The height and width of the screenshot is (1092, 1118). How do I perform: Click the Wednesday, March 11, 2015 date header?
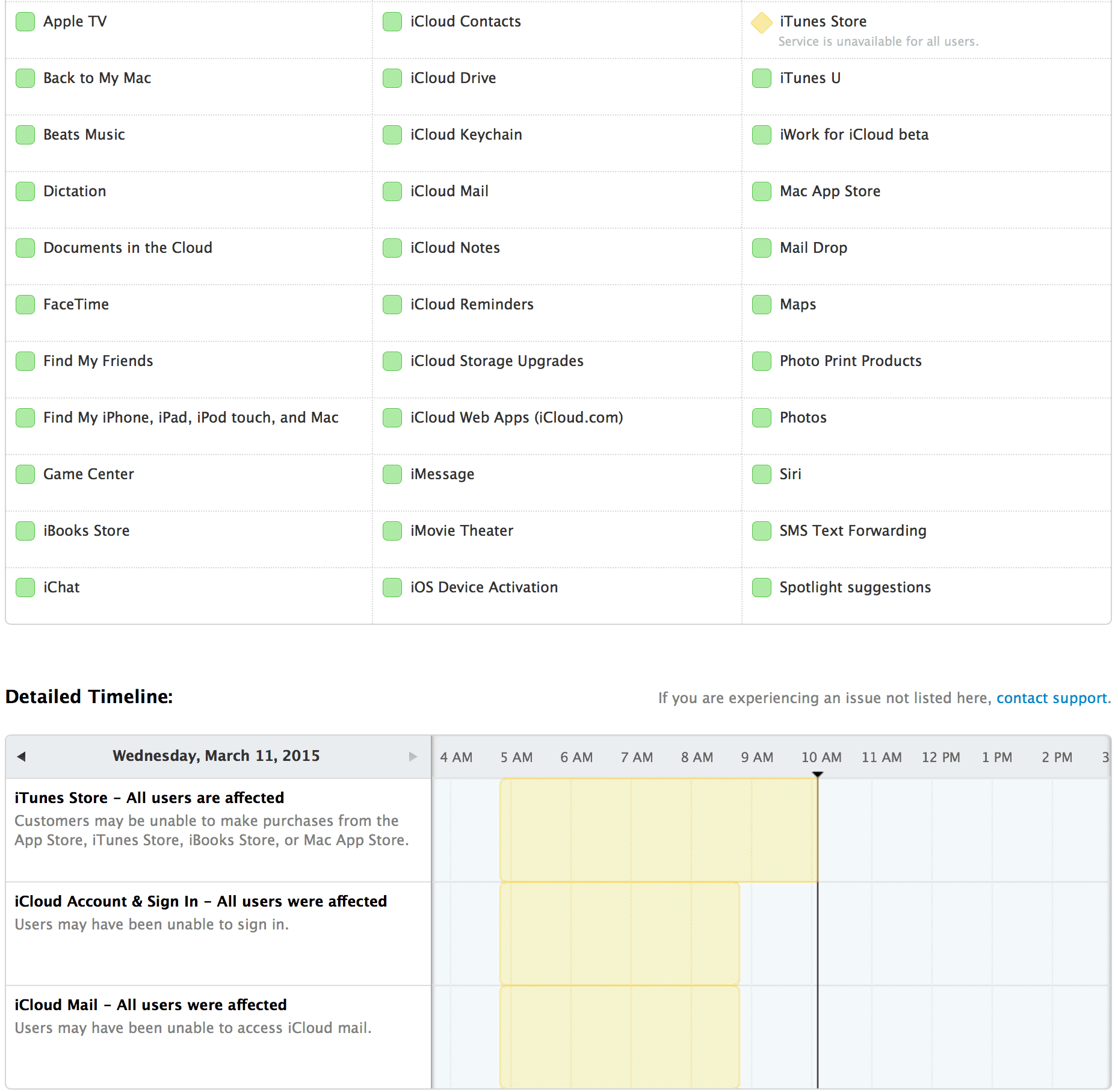coord(216,756)
